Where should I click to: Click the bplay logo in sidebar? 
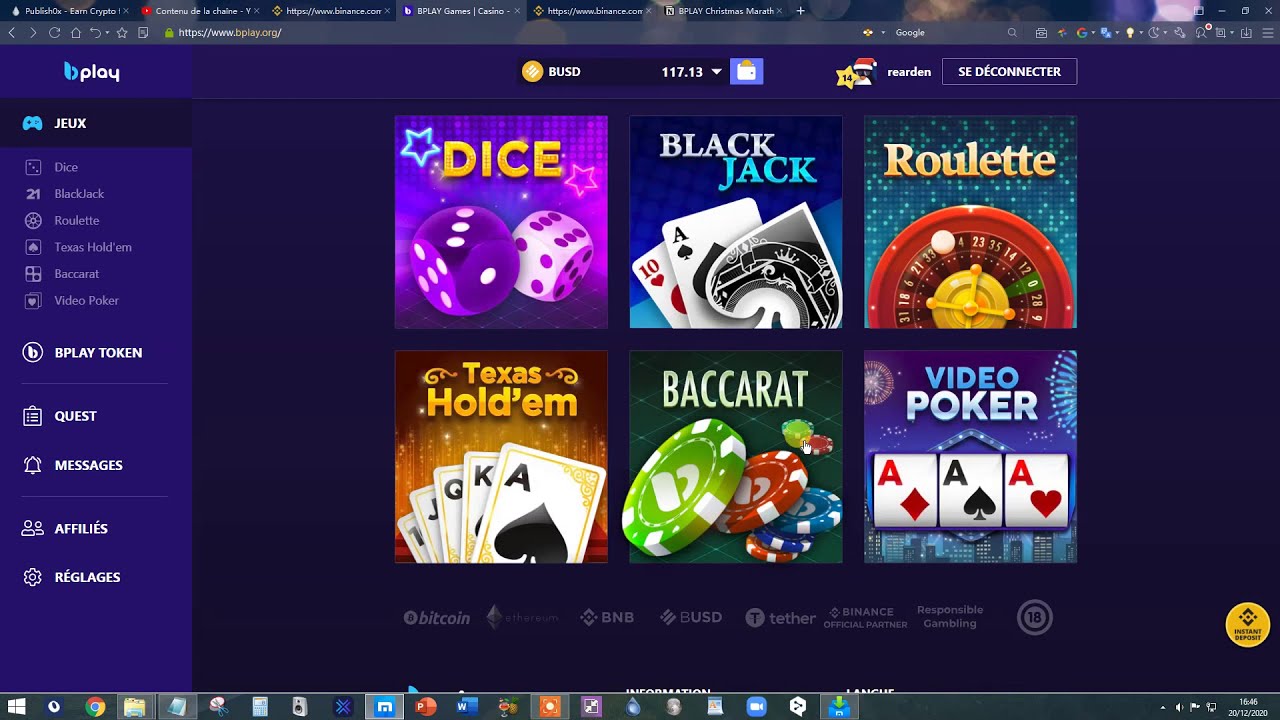coord(92,72)
